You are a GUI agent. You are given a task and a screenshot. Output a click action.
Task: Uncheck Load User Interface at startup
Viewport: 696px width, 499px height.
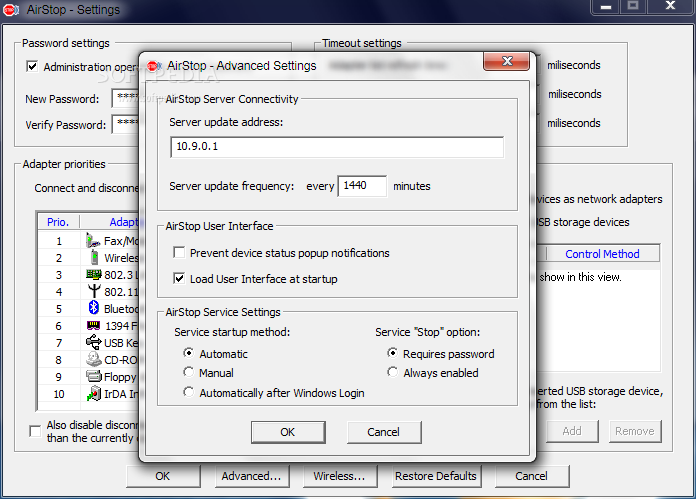179,279
